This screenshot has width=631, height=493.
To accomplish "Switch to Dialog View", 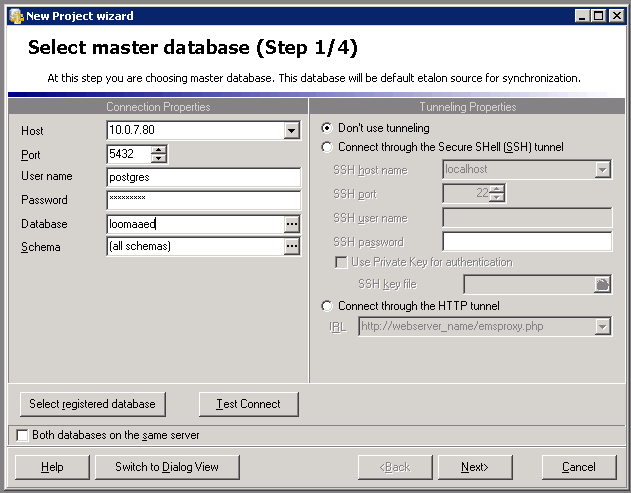I will [167, 467].
